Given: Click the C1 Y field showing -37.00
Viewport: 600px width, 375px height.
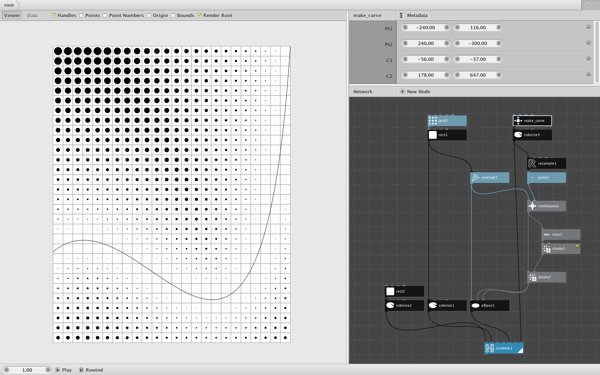Looking at the screenshot, I should click(478, 59).
